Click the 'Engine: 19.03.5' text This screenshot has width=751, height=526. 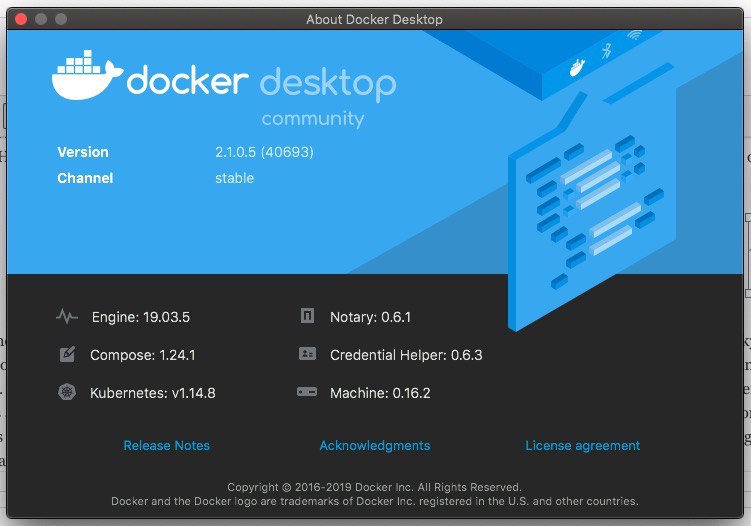pos(141,317)
